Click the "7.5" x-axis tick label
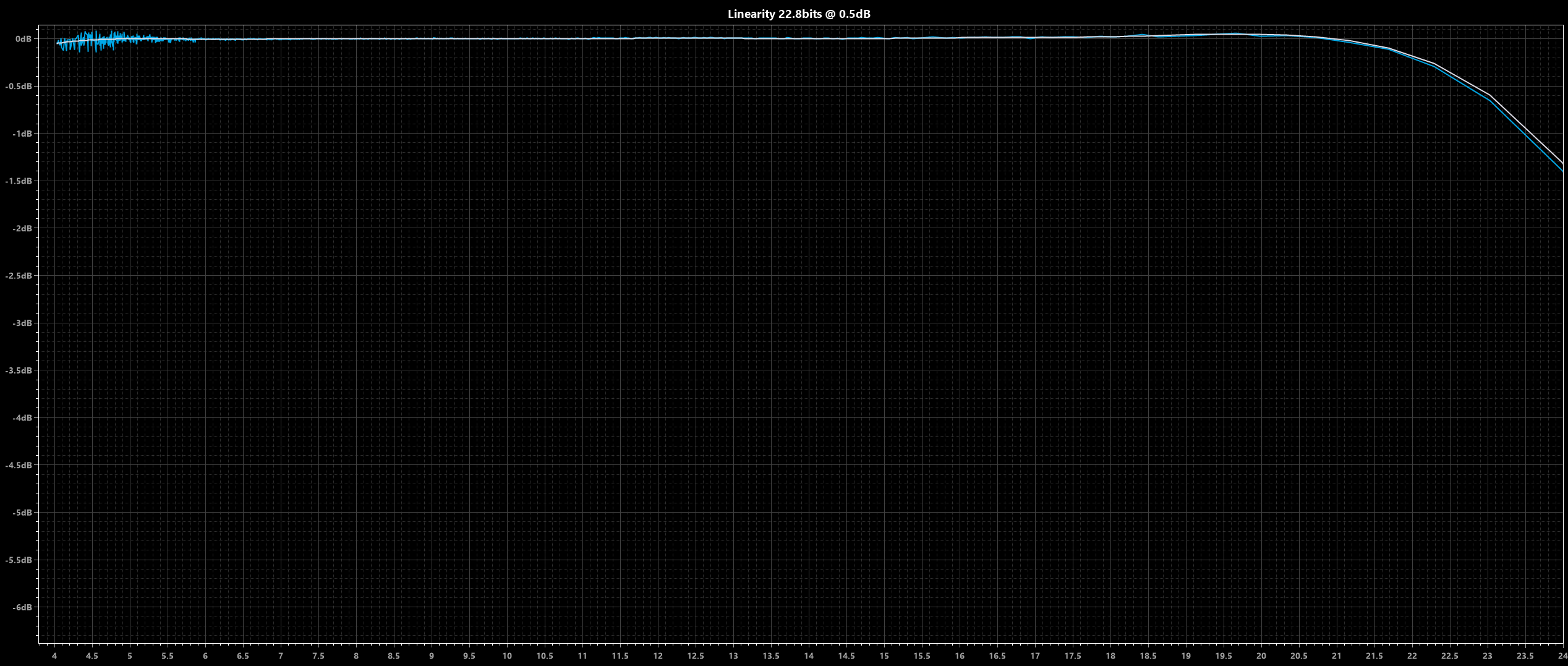 [318, 656]
